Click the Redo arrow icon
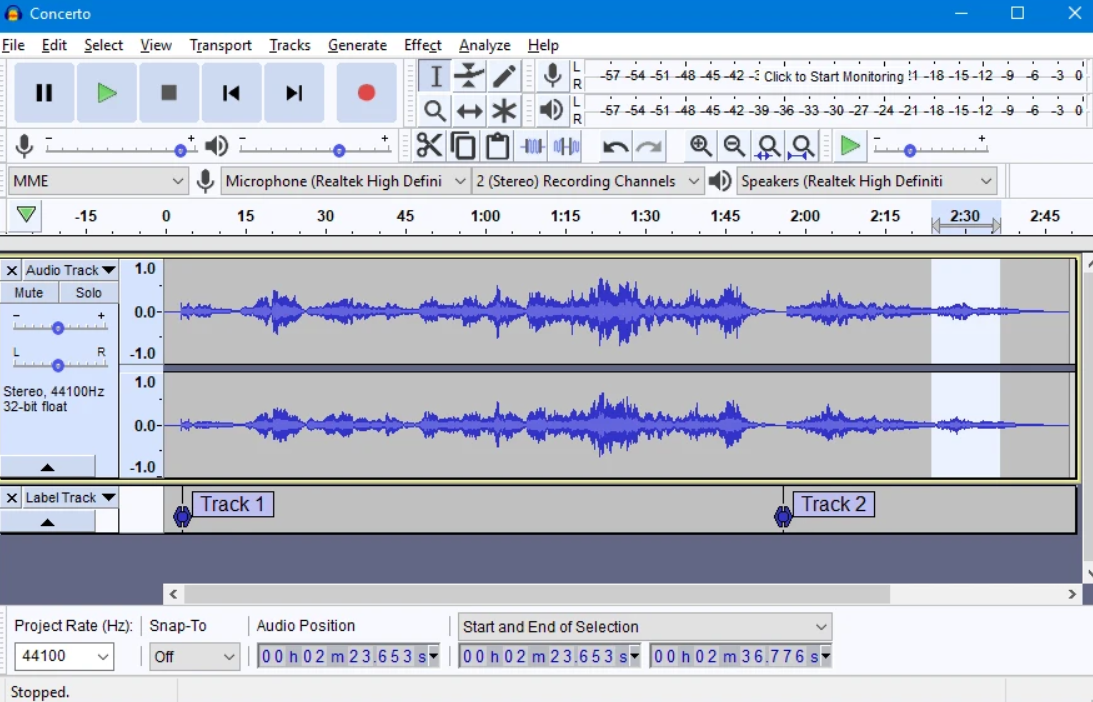 point(649,146)
